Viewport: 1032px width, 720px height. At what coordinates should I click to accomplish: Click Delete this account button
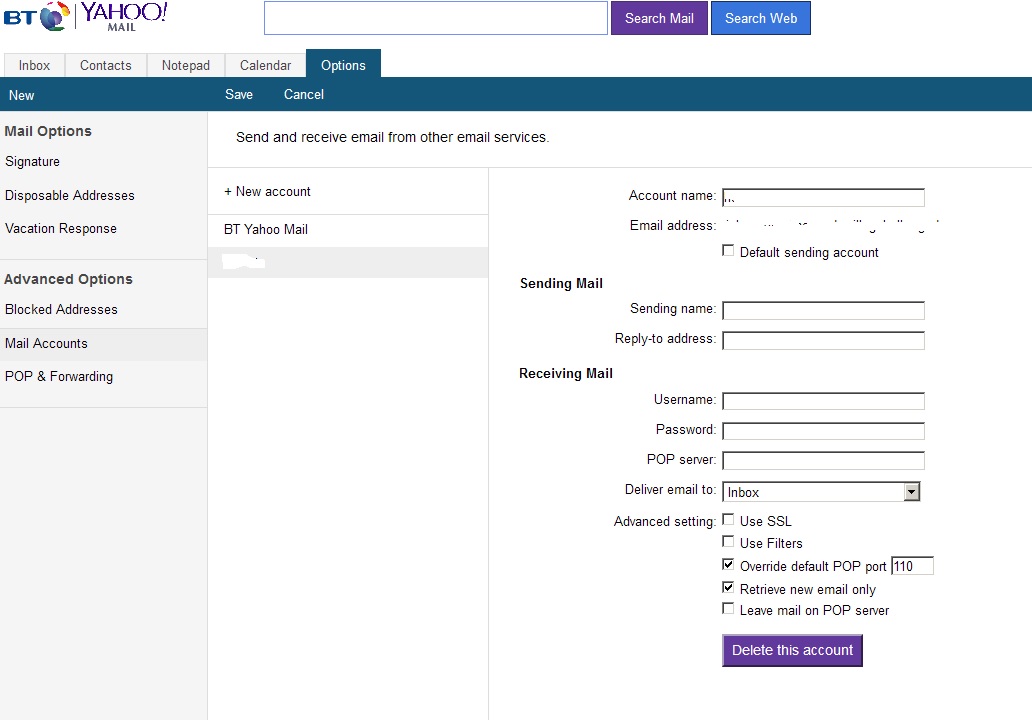pyautogui.click(x=792, y=650)
